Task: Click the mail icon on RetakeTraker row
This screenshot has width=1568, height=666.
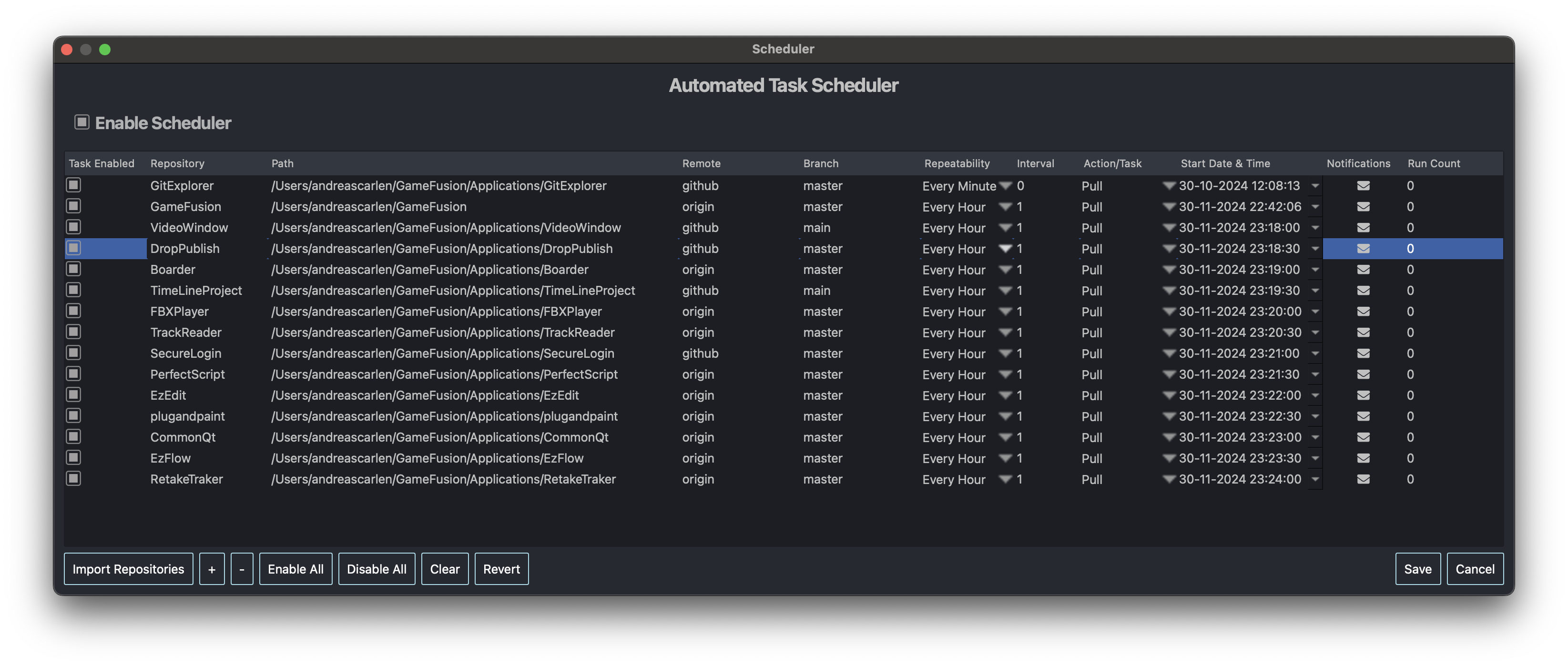Action: (x=1364, y=479)
